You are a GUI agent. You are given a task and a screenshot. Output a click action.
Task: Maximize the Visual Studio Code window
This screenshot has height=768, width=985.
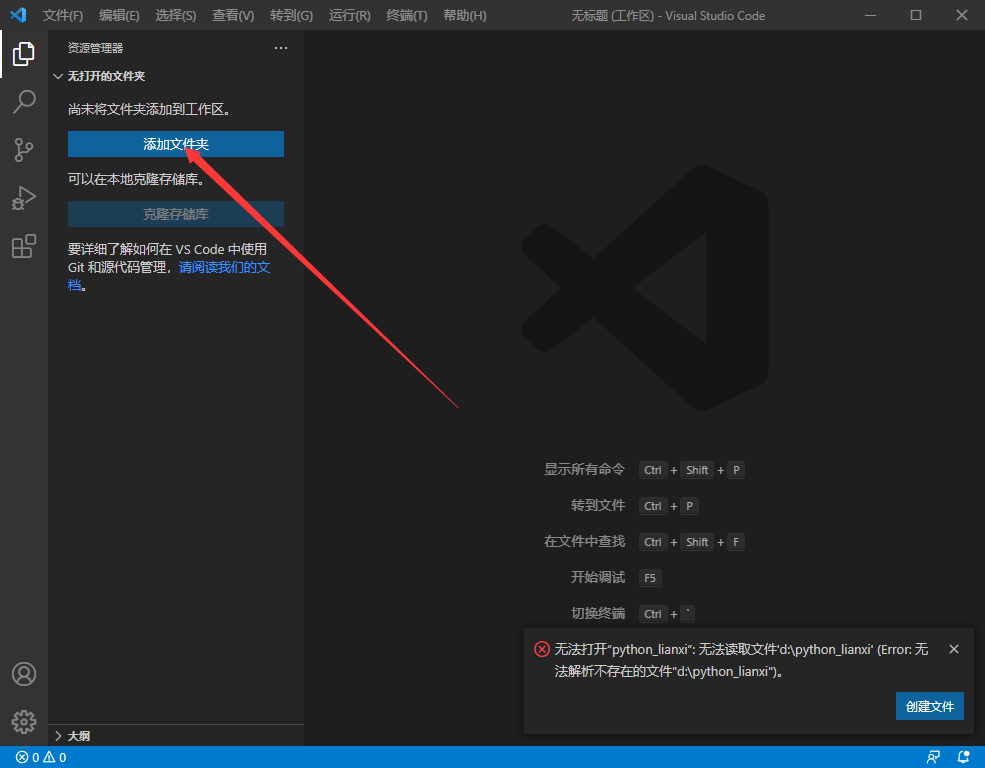coord(916,15)
